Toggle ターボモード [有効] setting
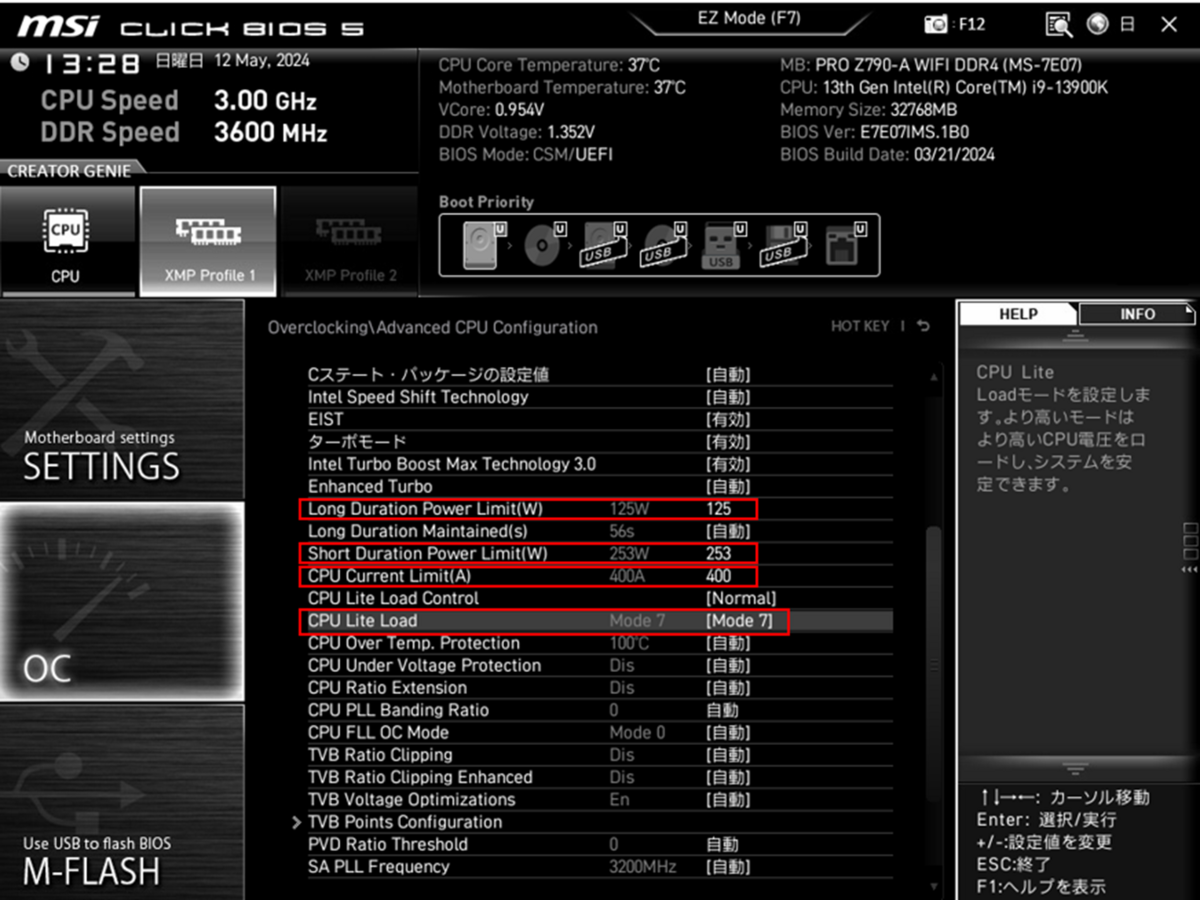The image size is (1200, 900). (728, 442)
